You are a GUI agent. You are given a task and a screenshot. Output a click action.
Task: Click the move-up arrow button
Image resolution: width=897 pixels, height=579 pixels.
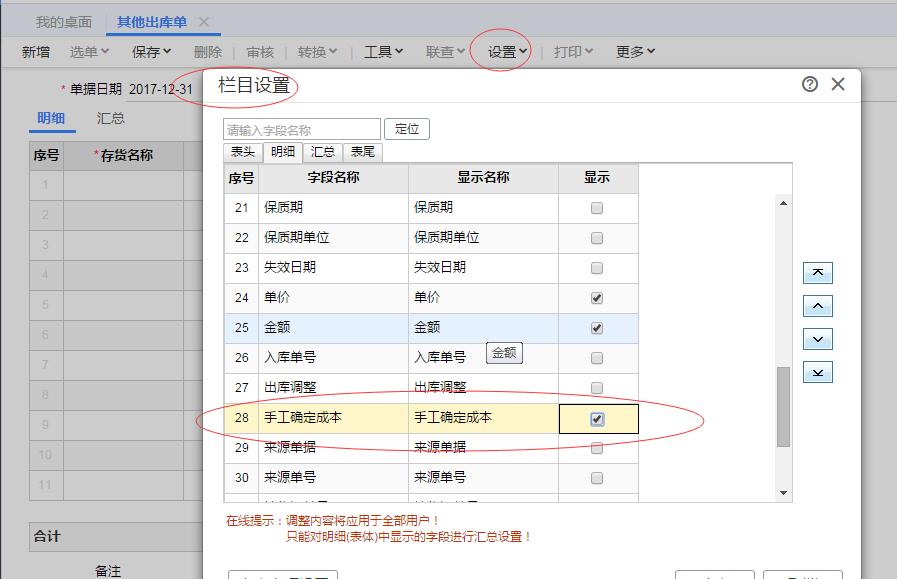click(x=817, y=306)
